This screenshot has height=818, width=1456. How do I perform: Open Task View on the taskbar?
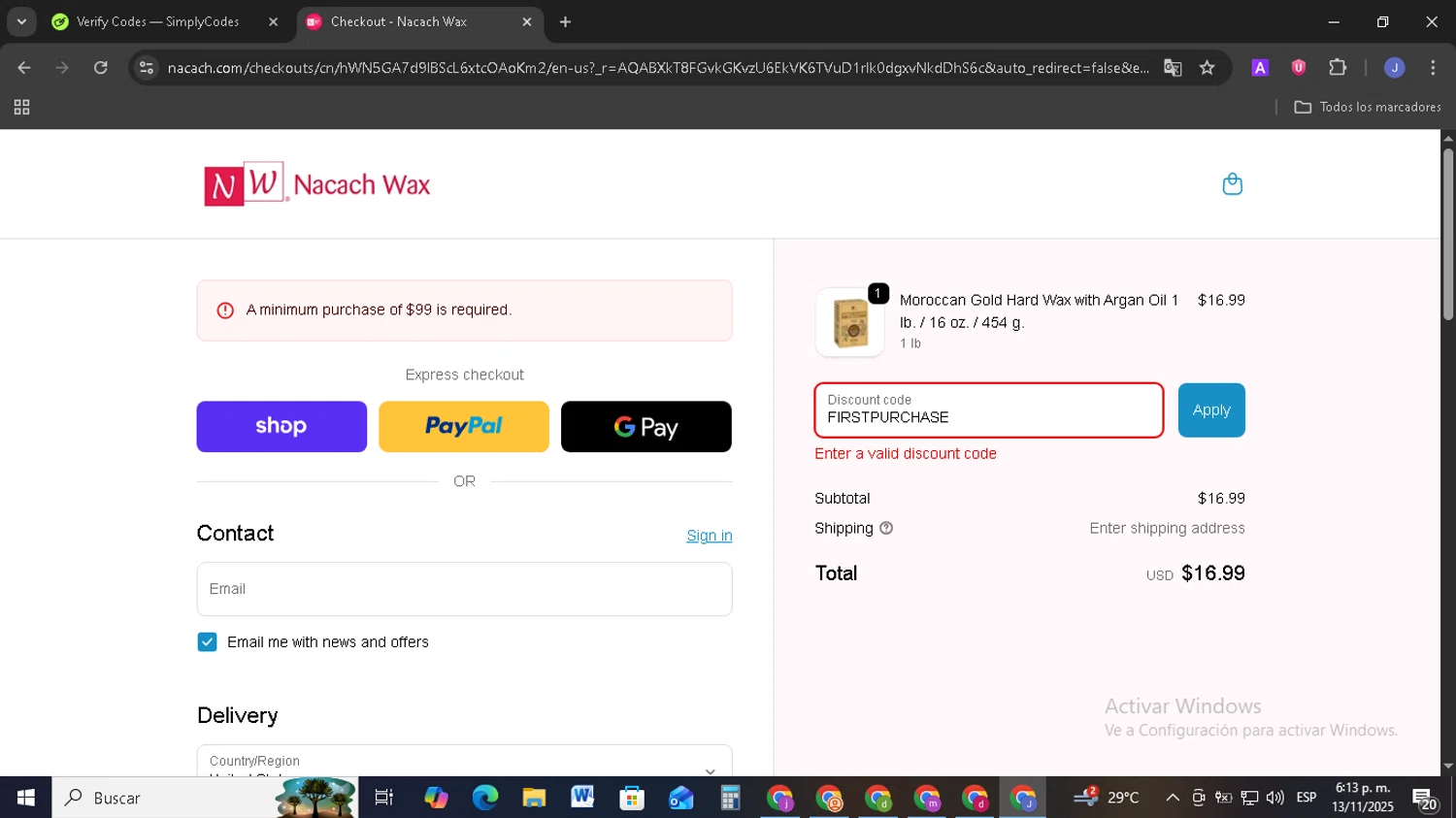click(384, 798)
